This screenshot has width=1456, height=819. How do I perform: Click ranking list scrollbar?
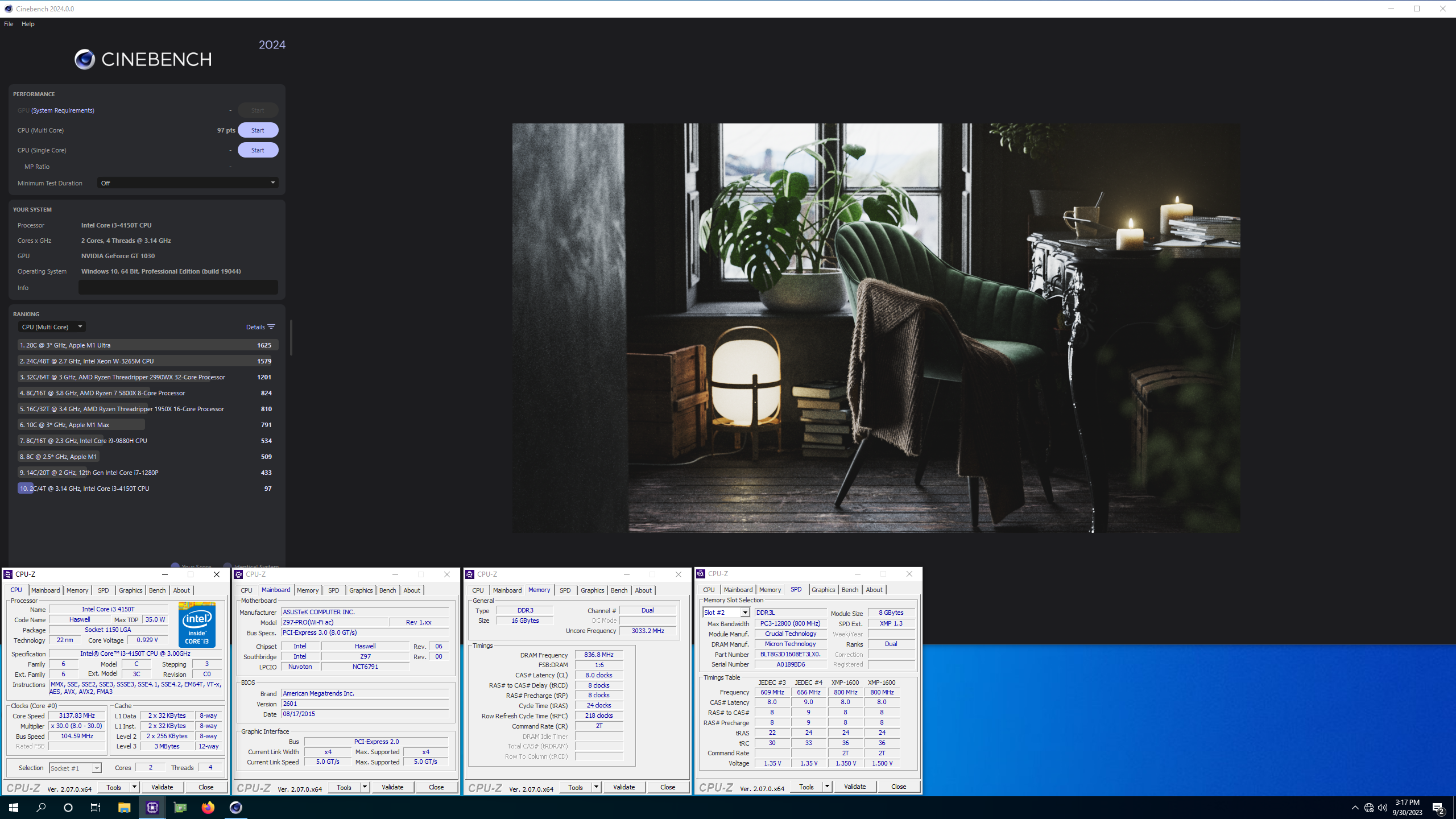(x=291, y=338)
